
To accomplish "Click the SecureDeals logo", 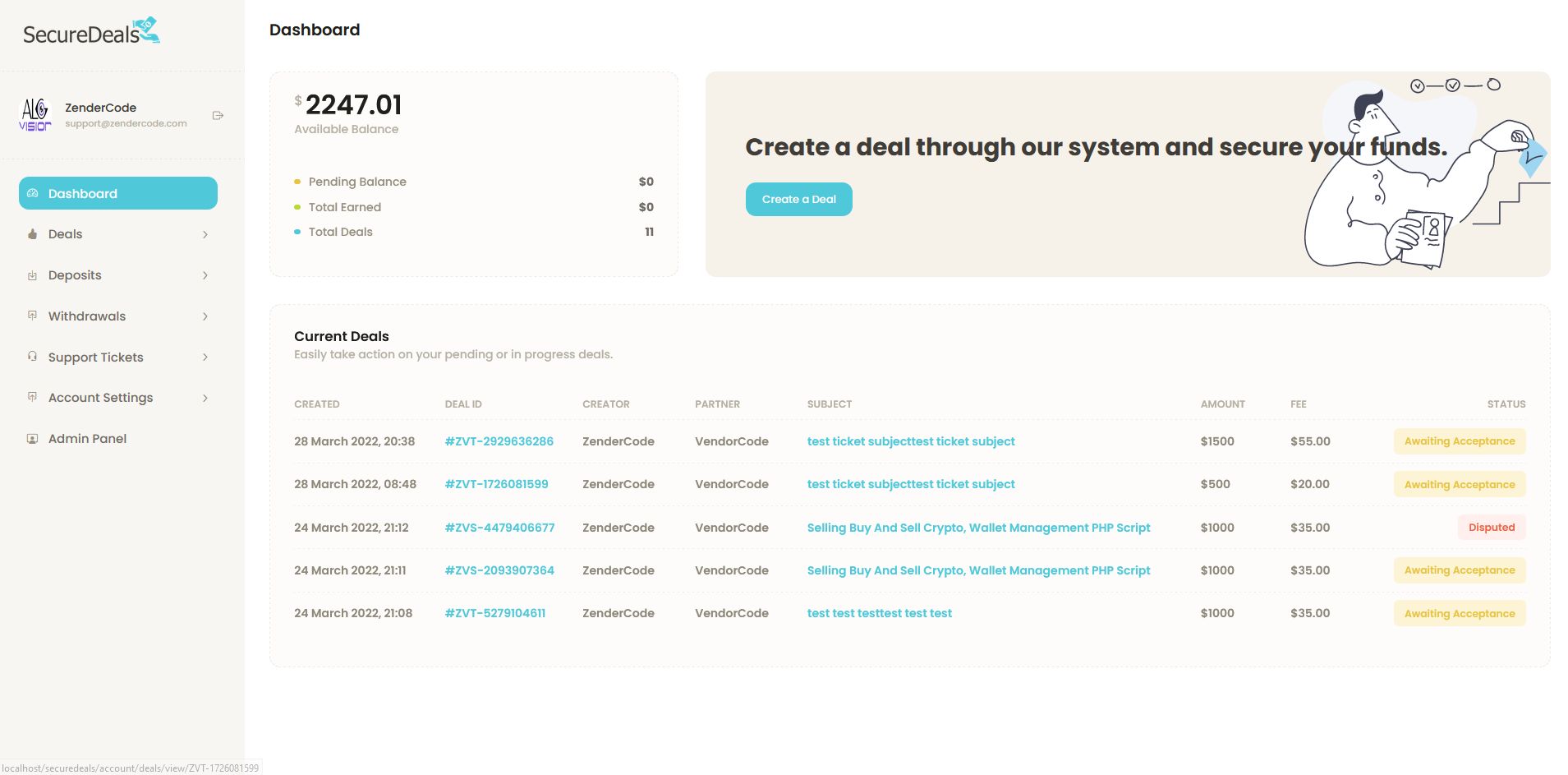I will 91,32.
